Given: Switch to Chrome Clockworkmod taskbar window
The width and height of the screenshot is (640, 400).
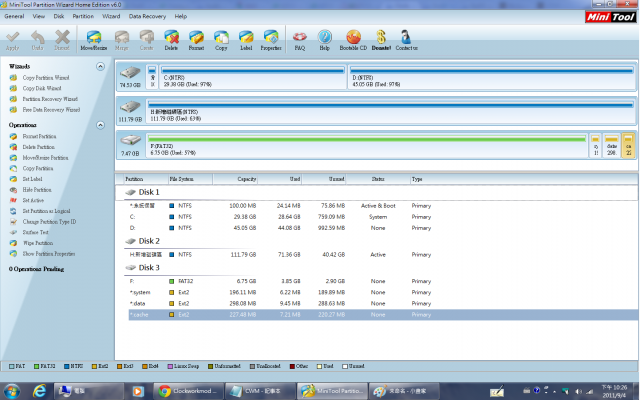Looking at the screenshot, I should 189,391.
